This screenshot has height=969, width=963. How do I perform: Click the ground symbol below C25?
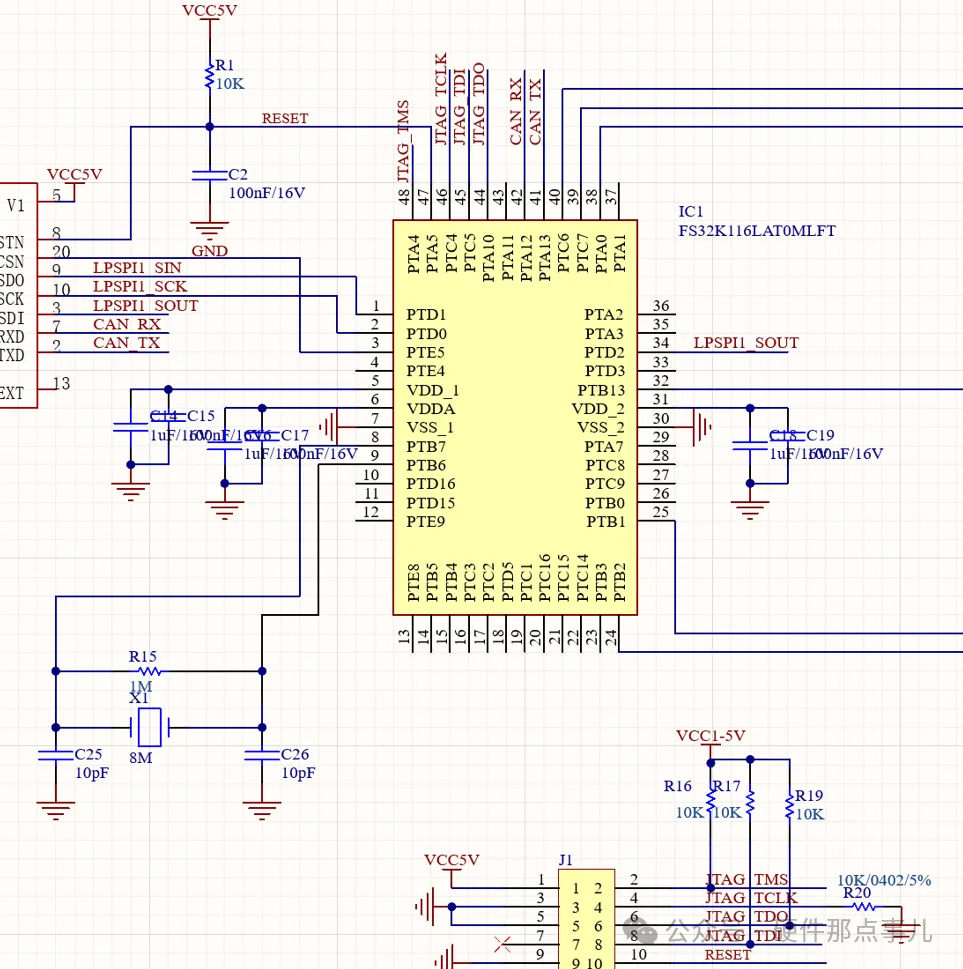point(56,810)
